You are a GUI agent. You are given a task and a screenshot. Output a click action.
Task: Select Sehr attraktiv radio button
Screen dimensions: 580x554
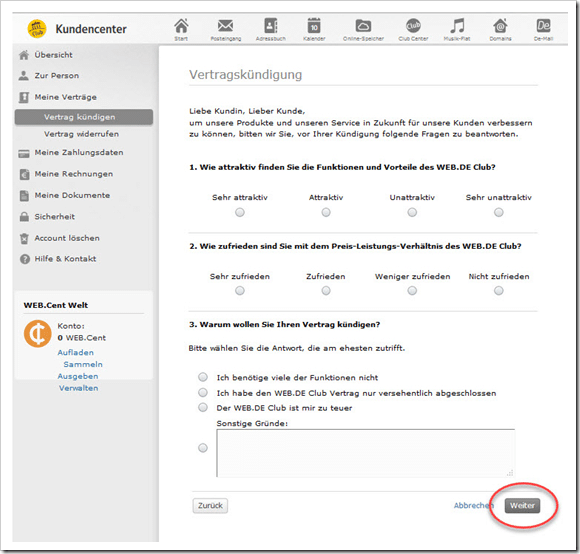point(240,212)
